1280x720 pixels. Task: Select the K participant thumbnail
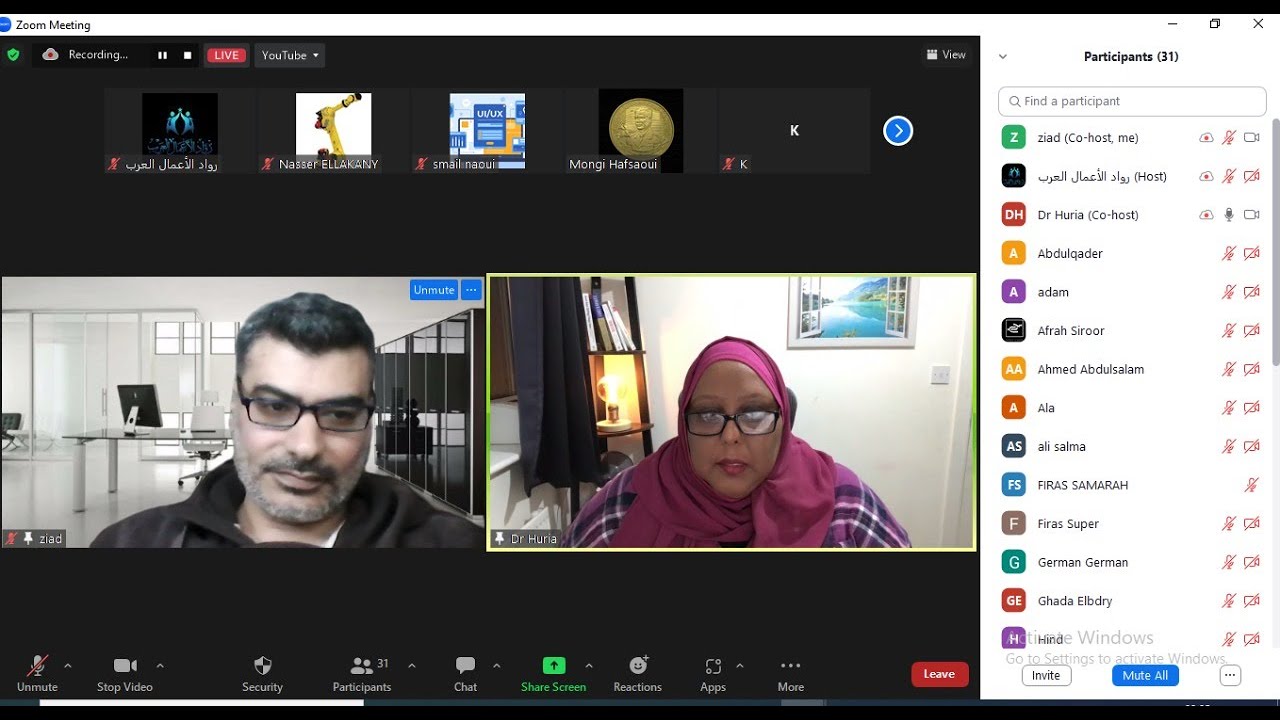tap(794, 131)
